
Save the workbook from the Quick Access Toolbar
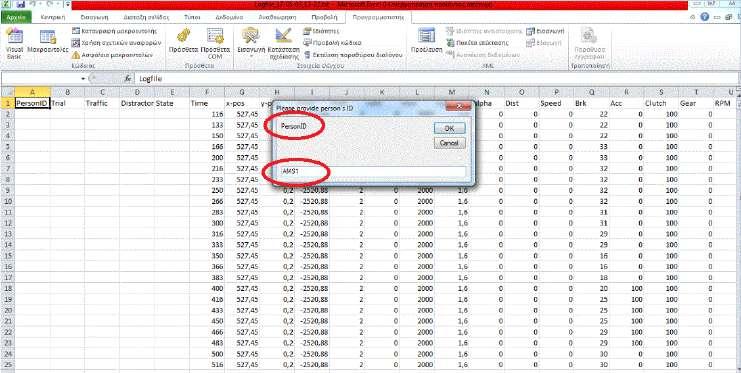[20, 5]
